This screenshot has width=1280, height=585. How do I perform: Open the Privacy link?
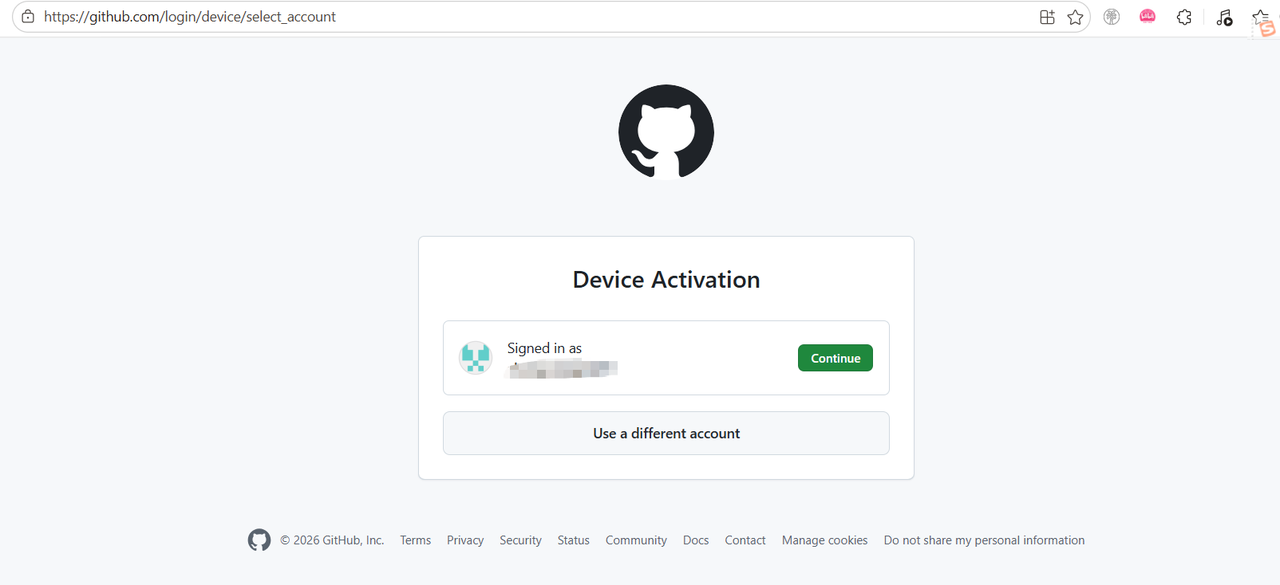465,540
